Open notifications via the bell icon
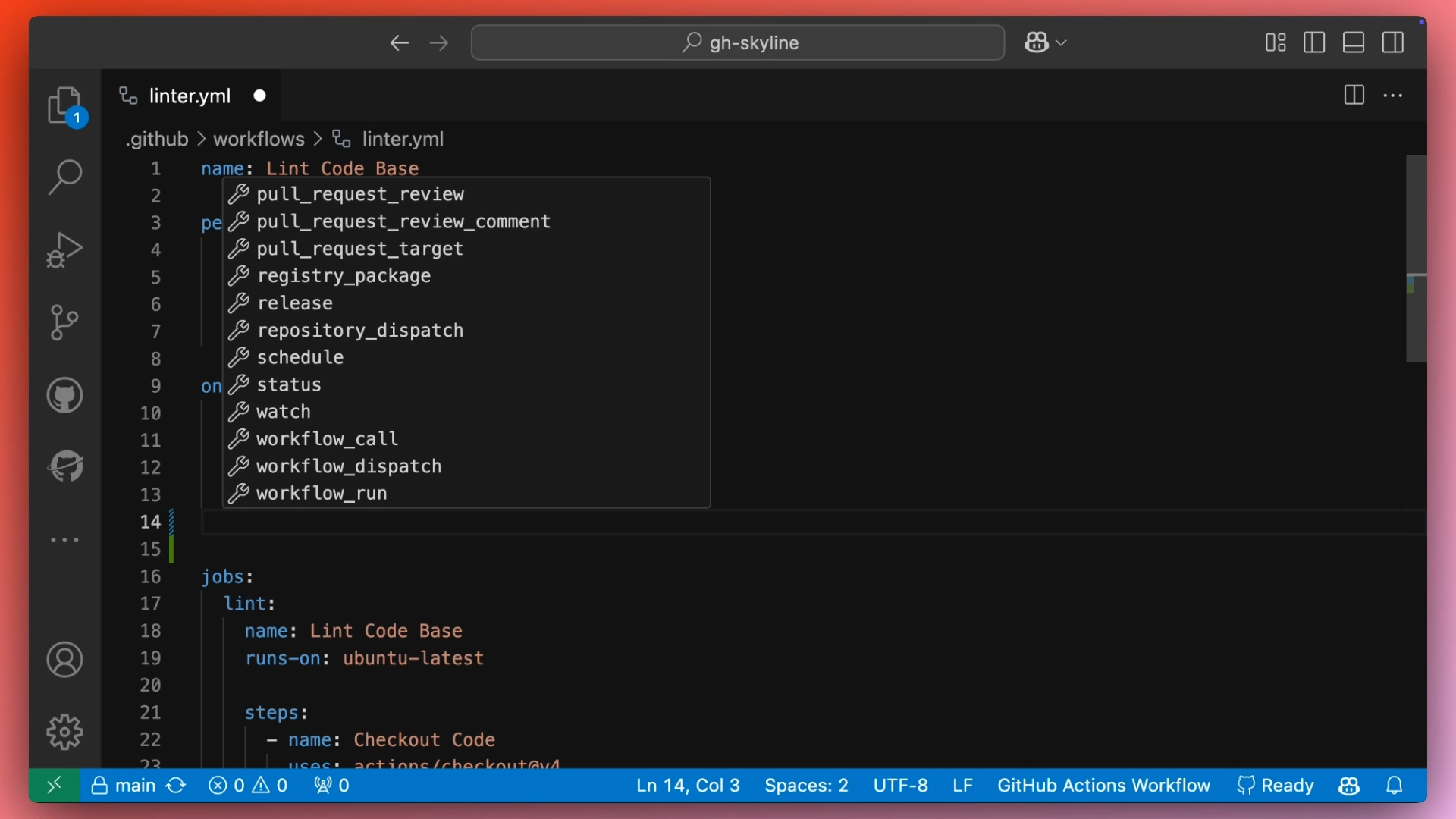 click(1395, 786)
